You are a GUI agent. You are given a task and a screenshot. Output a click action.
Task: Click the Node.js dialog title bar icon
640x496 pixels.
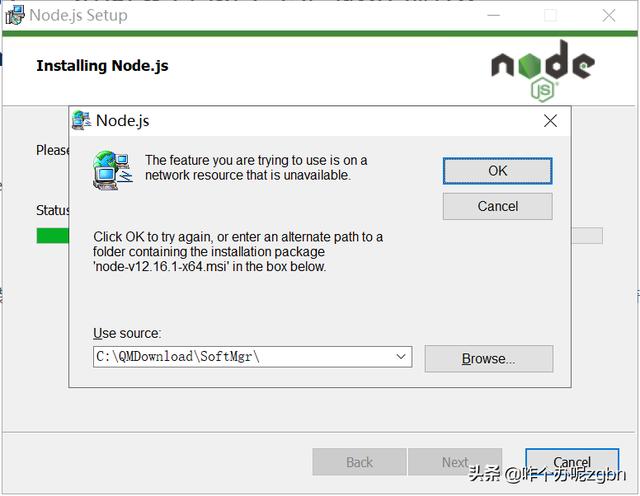[x=81, y=120]
